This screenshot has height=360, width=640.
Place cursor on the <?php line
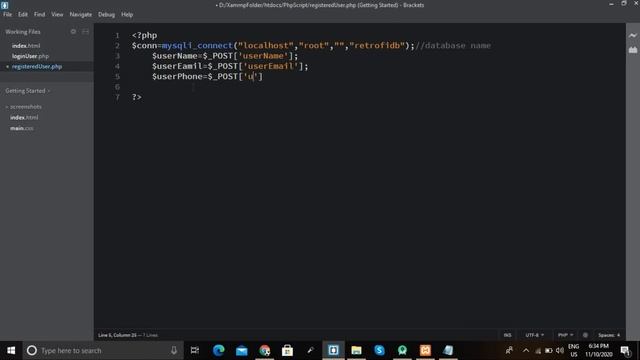pyautogui.click(x=144, y=35)
